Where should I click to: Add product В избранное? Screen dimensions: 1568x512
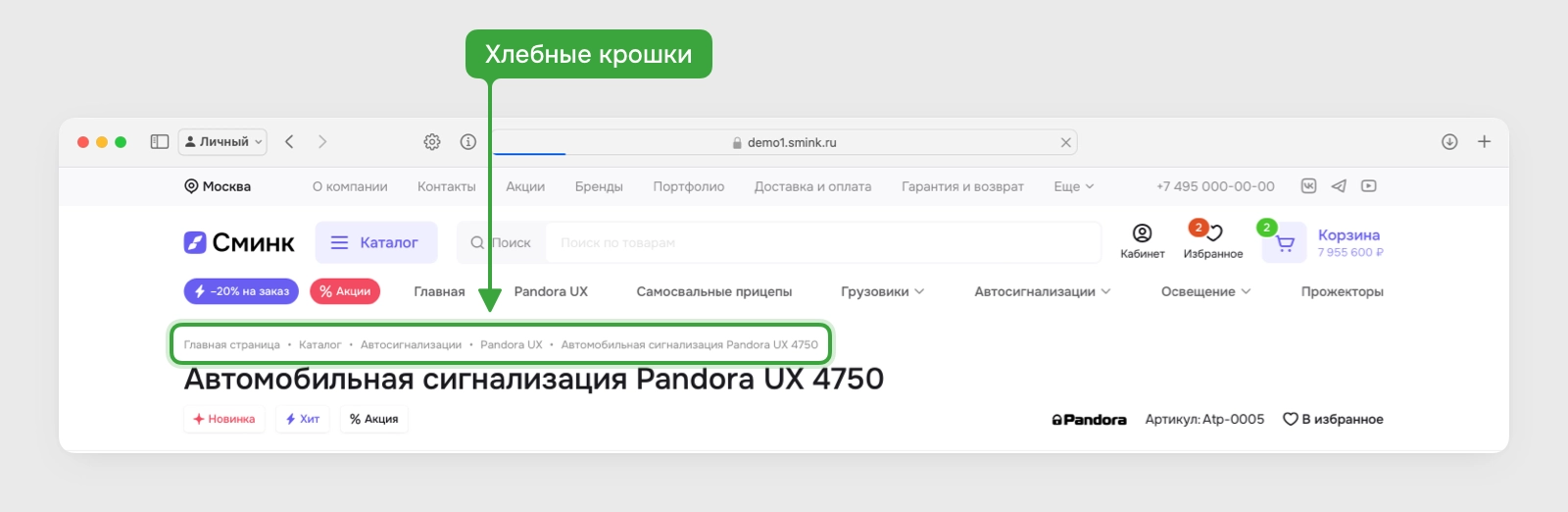coord(1334,419)
